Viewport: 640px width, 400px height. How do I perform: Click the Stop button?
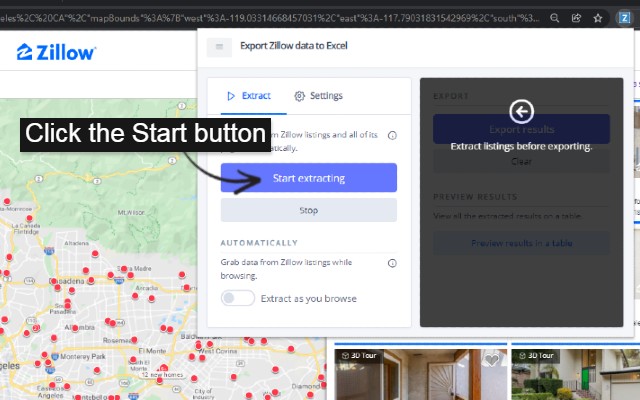pos(309,210)
